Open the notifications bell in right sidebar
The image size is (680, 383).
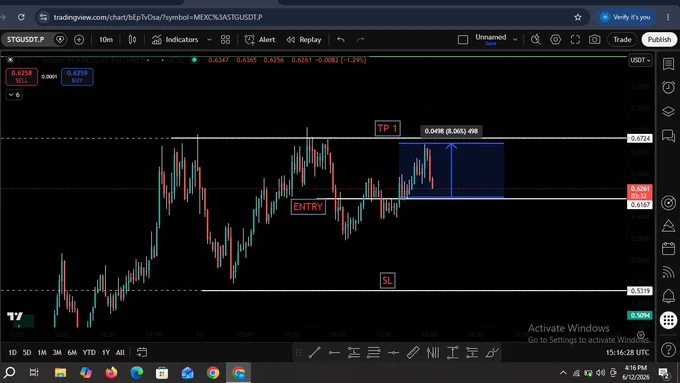pos(668,296)
